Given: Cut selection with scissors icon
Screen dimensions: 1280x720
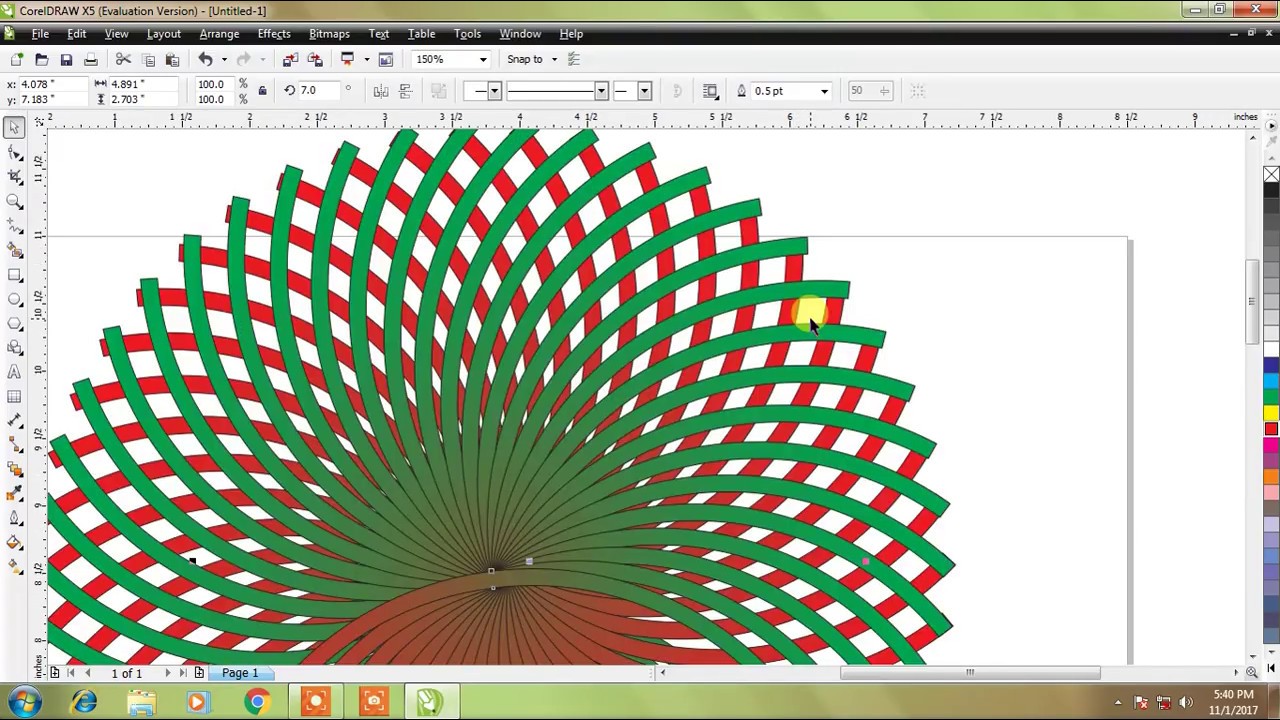Looking at the screenshot, I should tap(123, 60).
